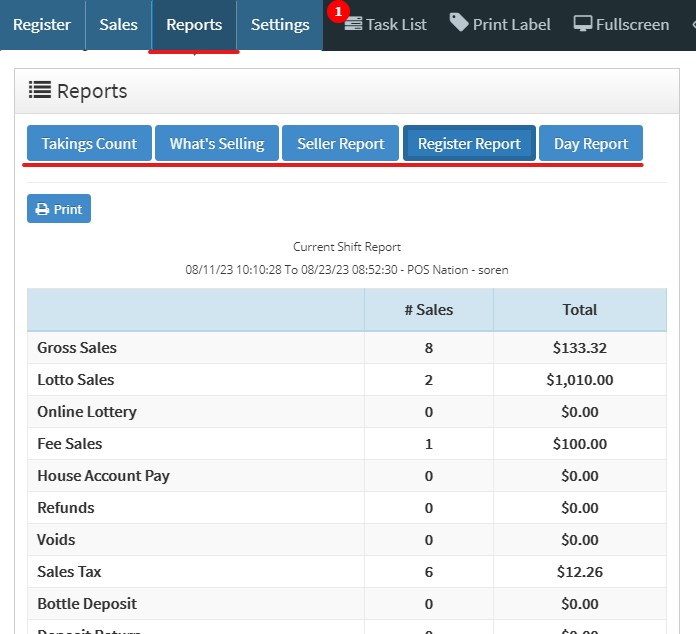Screen dimensions: 696x634
Task: Select the Refunds row label
Action: [x=66, y=507]
